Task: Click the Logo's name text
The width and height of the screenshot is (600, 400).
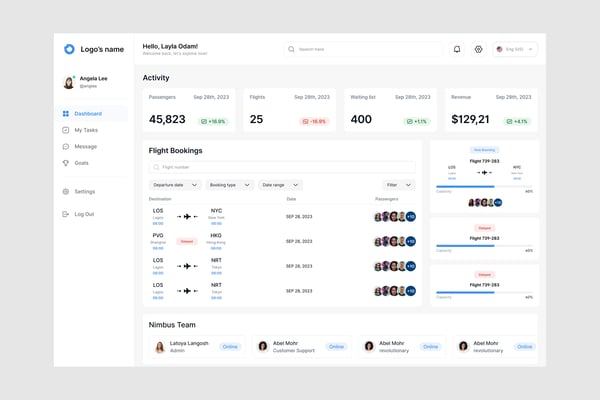Action: [102, 49]
